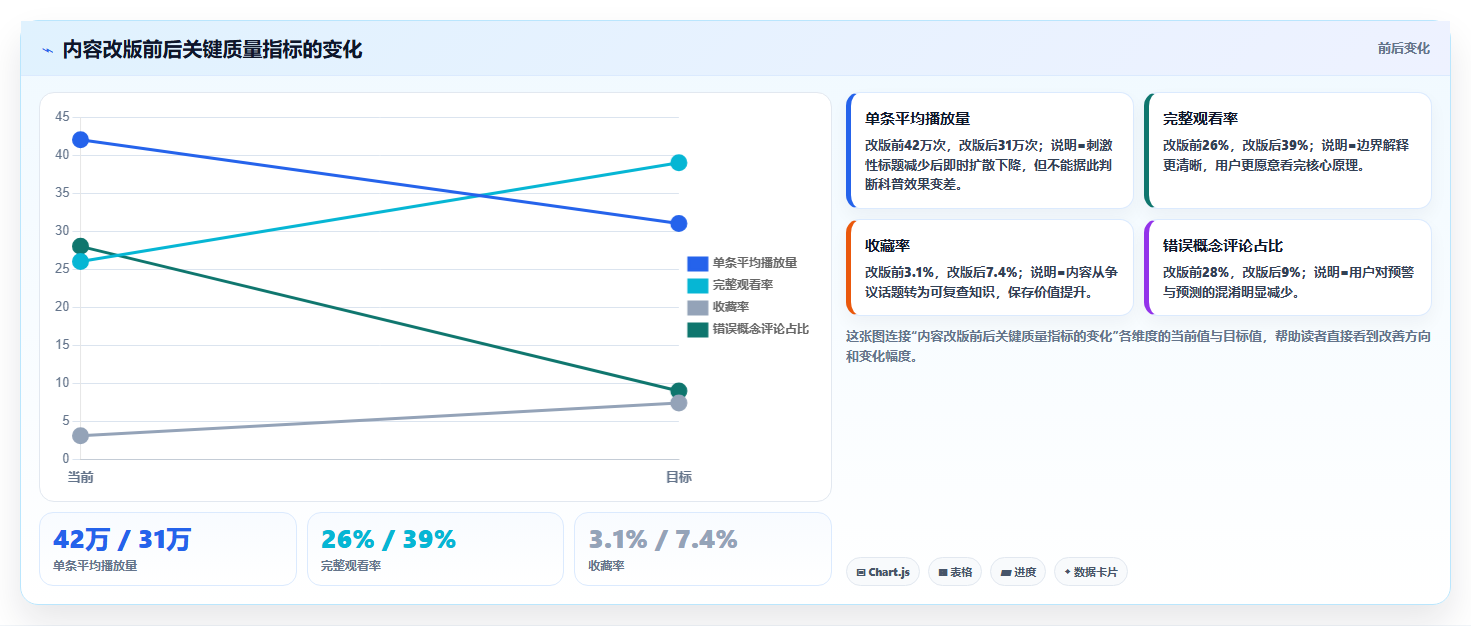Click the 错误概念评论占比 legend label
The height and width of the screenshot is (626, 1471).
(x=761, y=329)
